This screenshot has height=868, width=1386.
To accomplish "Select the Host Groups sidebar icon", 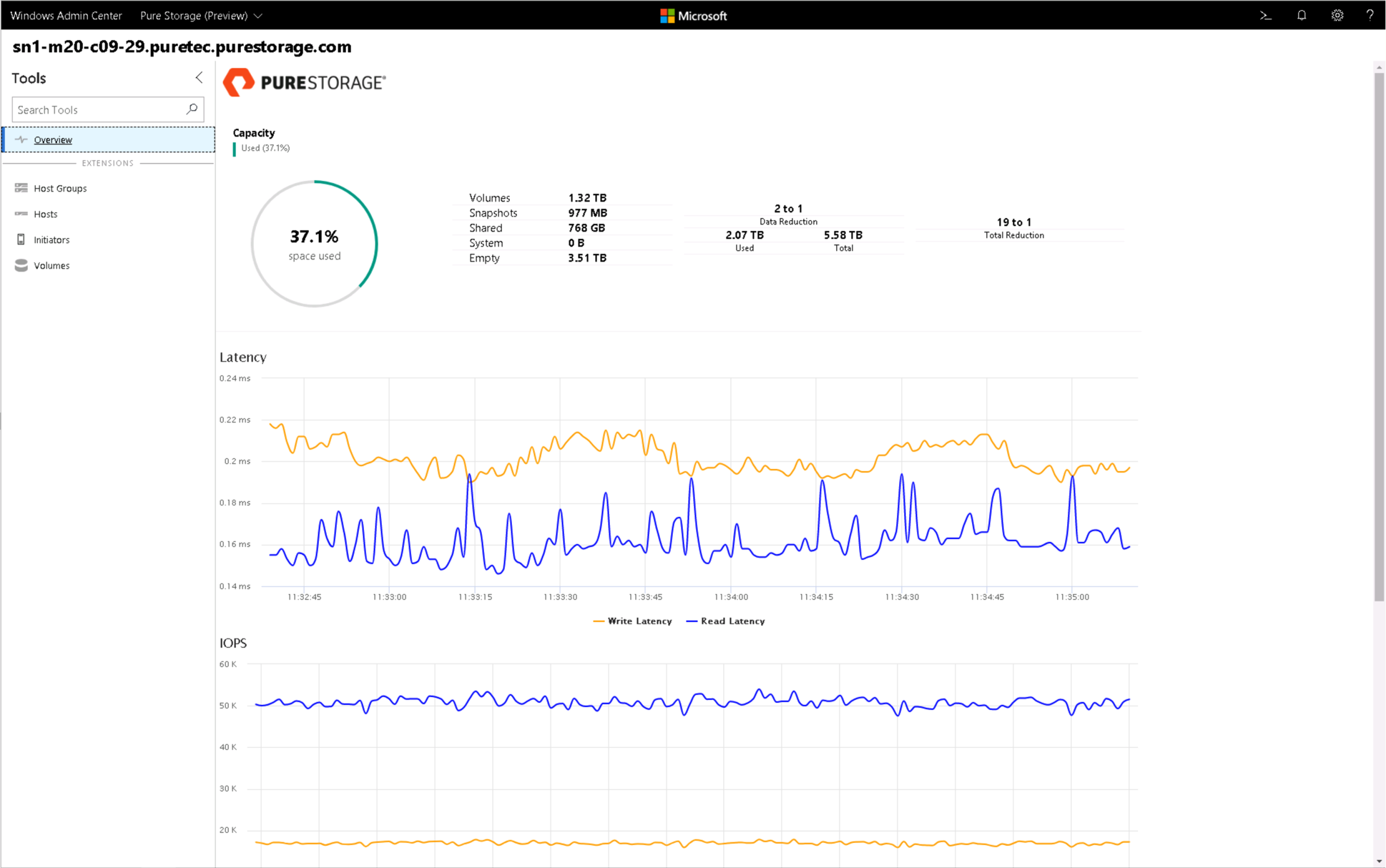I will 20,187.
